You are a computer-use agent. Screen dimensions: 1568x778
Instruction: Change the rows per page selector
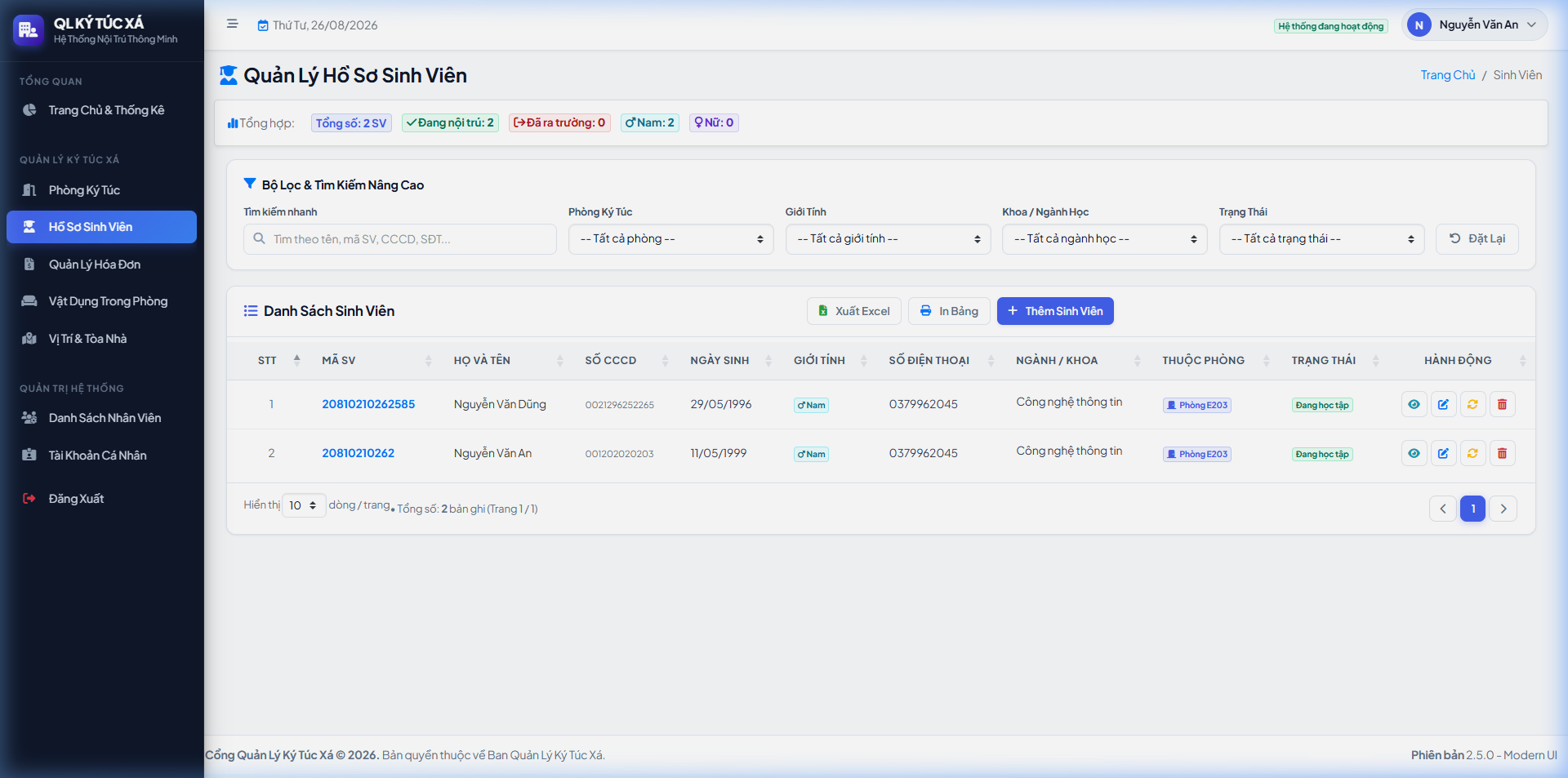(x=304, y=505)
